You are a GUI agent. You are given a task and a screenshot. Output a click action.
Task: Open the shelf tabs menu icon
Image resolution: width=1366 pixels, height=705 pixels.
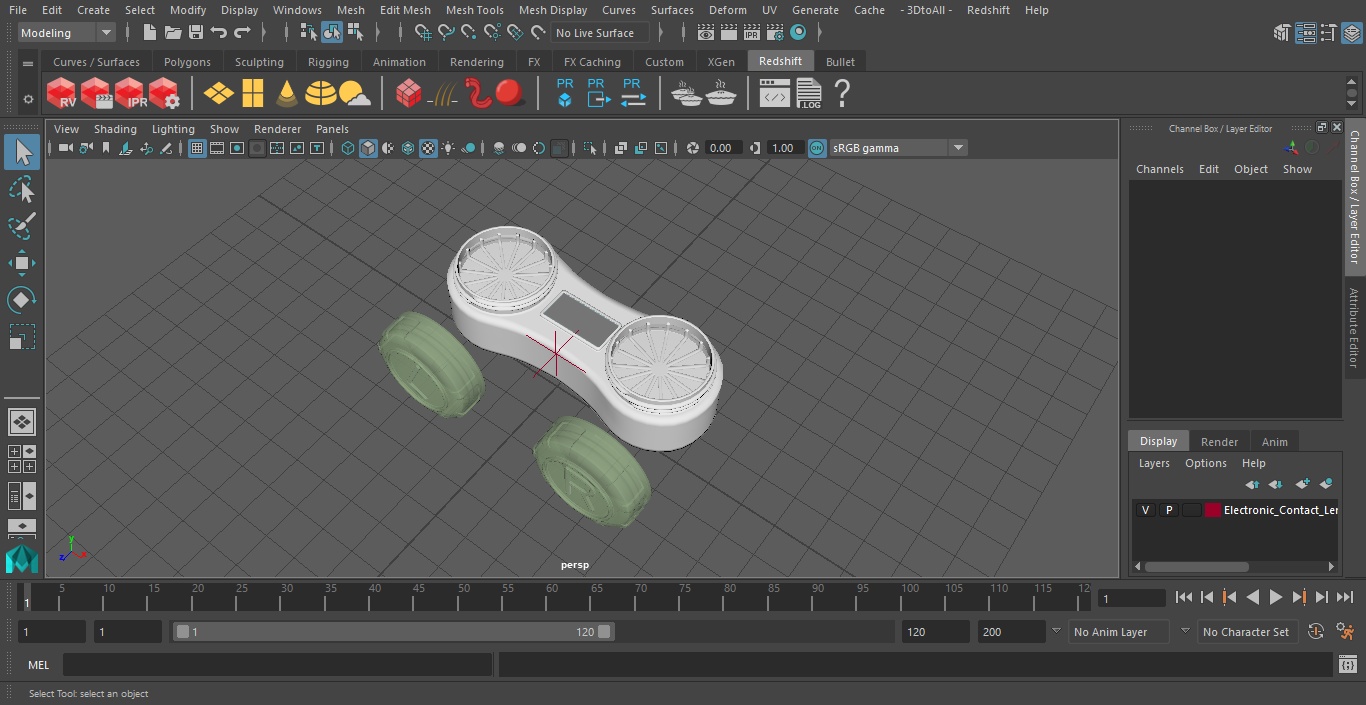tap(28, 63)
